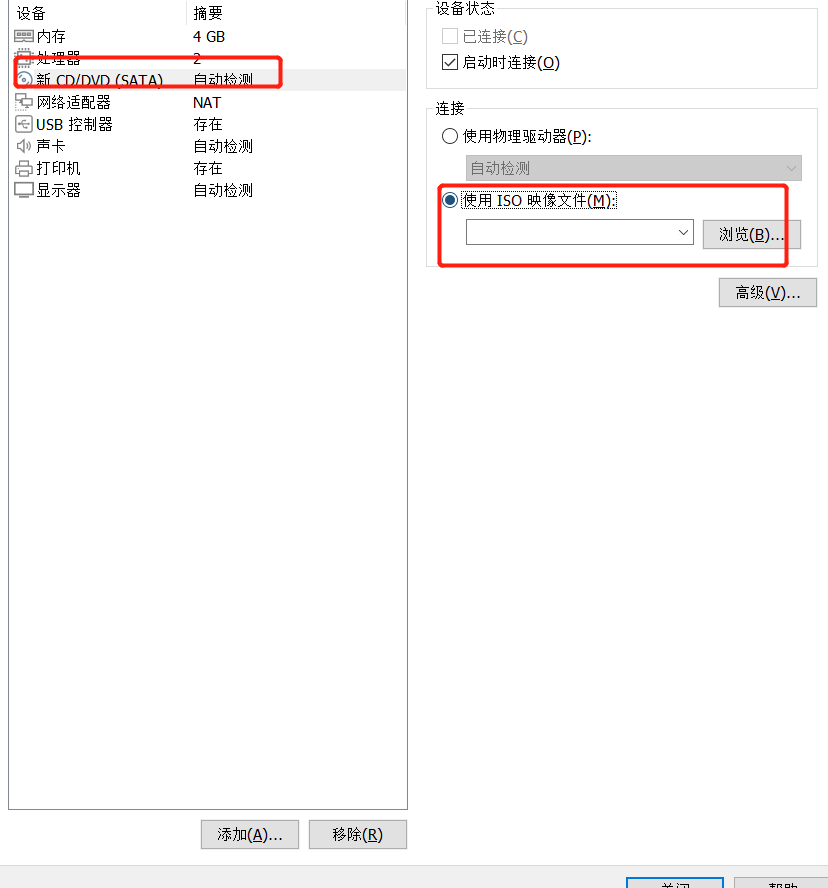Select the USB controller (USB 控制器) icon
The width and height of the screenshot is (828, 888).
(x=23, y=124)
